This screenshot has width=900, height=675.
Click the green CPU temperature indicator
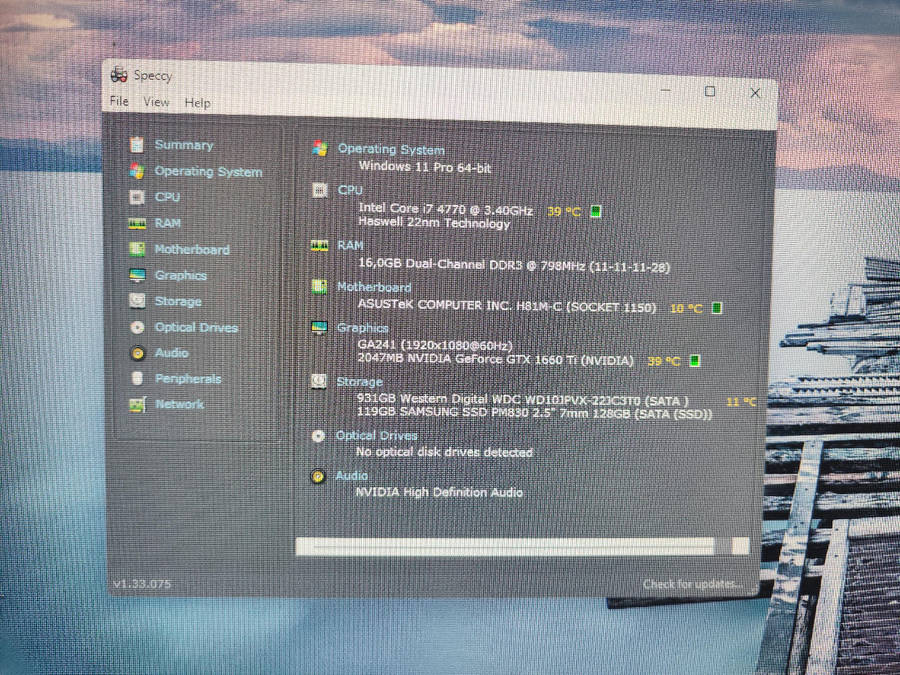pos(596,211)
